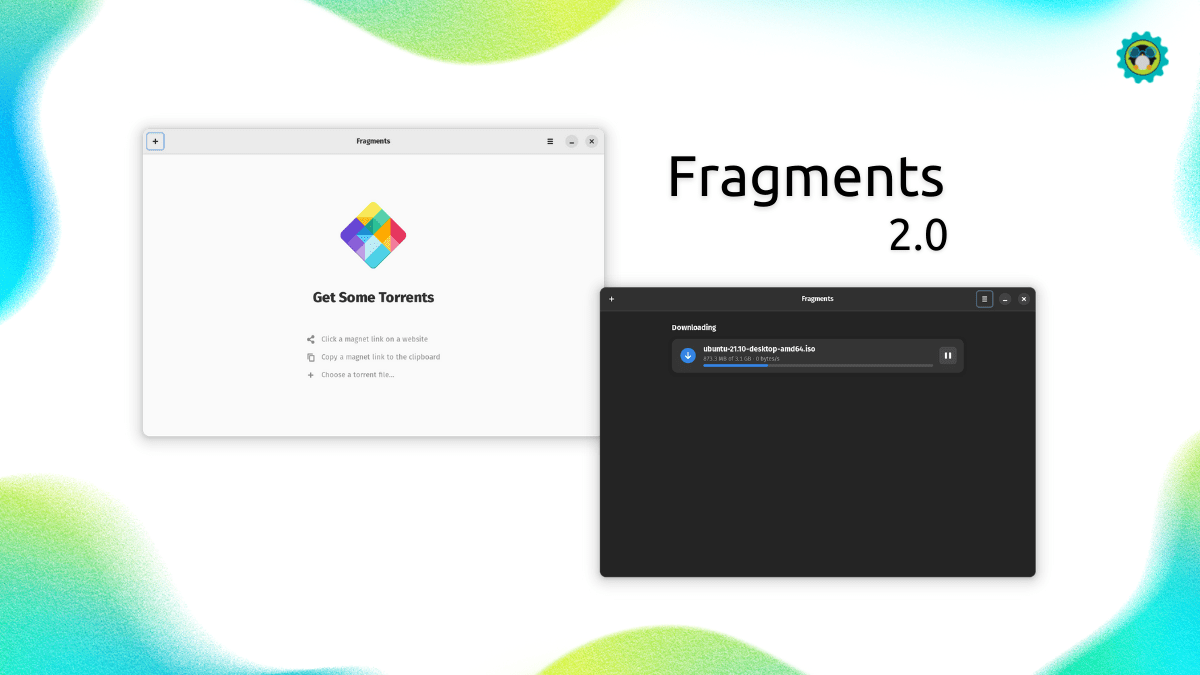Click the "Downloading" section header
The width and height of the screenshot is (1200, 675).
click(693, 327)
